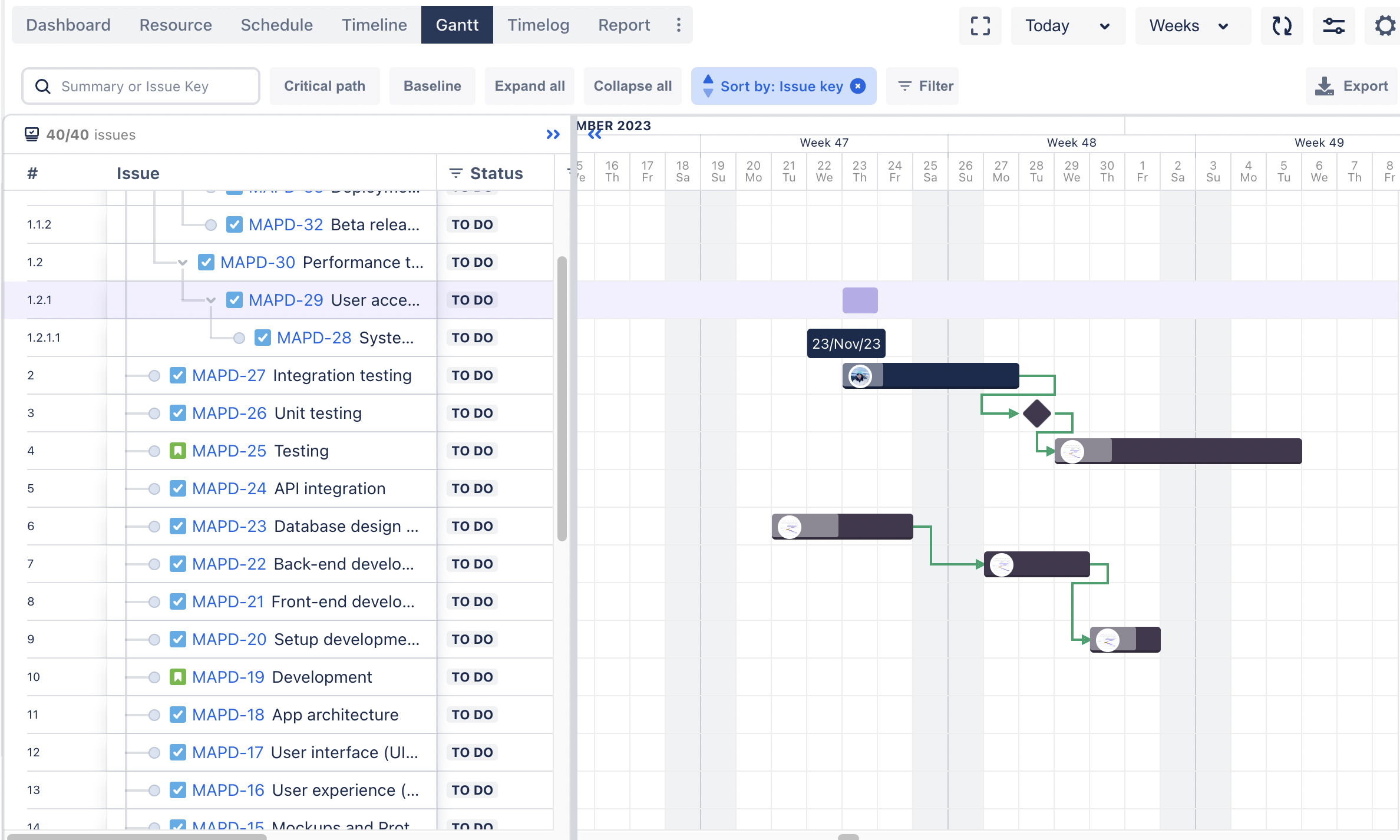Enter fullscreen mode via the expand icon
This screenshot has width=1400, height=840.
pyautogui.click(x=980, y=26)
